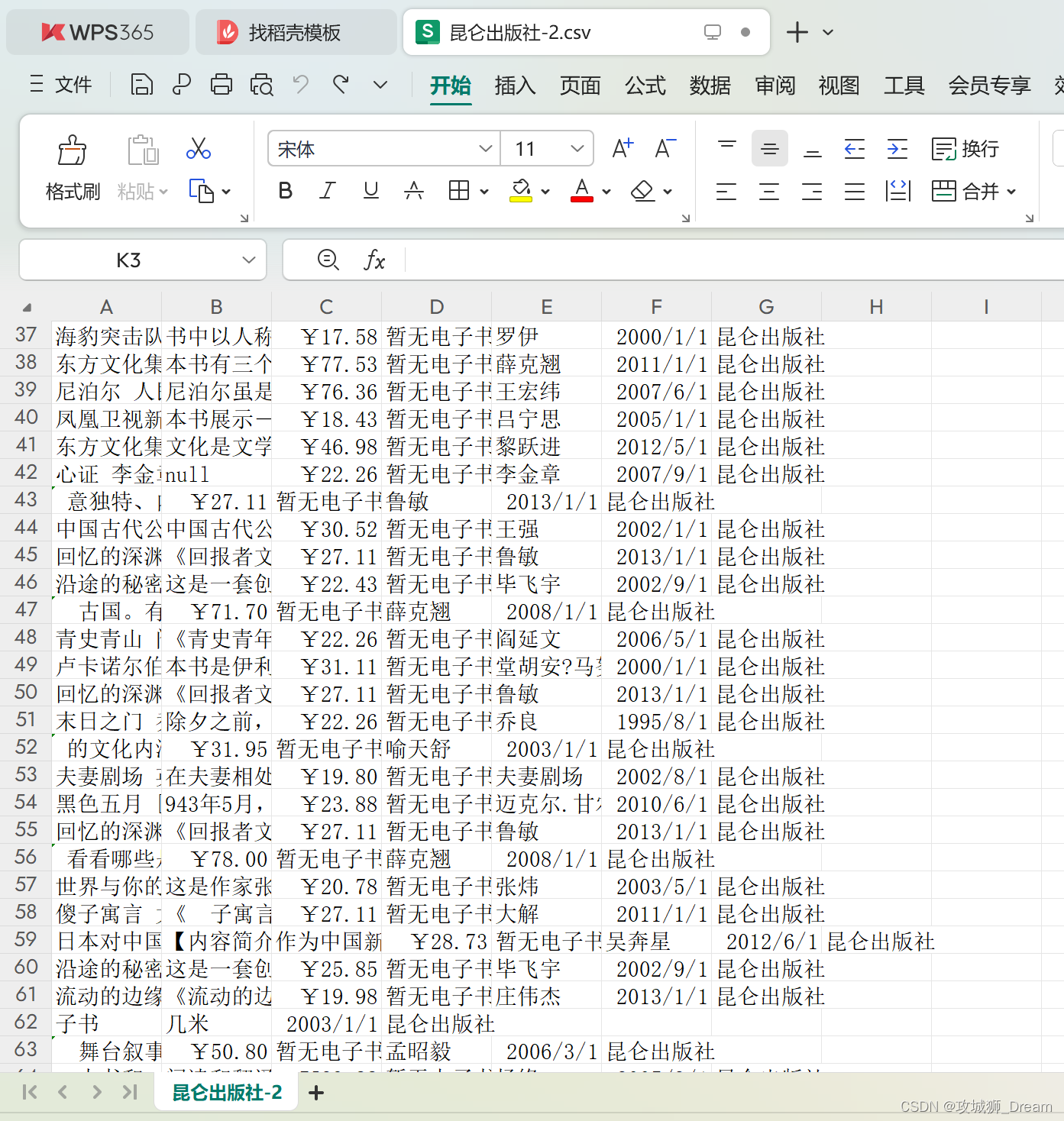
Task: Expand the Name Box dropdown arrow
Action: click(x=248, y=260)
